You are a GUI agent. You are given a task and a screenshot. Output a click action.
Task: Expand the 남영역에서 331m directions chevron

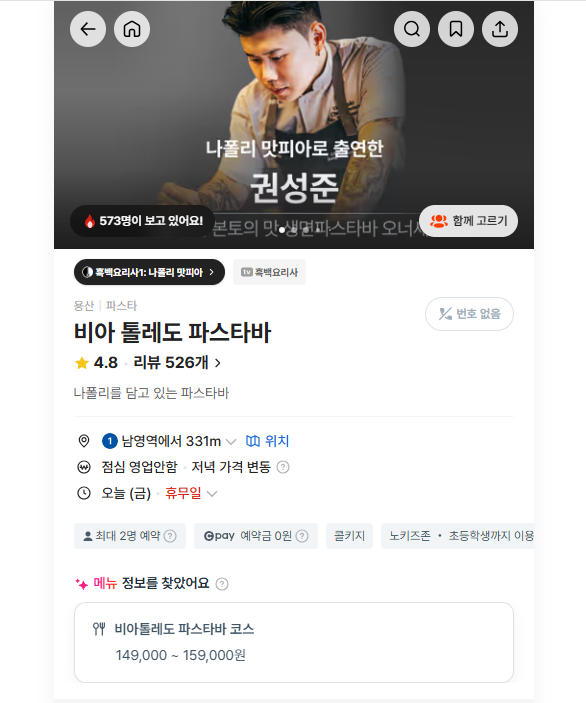tap(231, 442)
